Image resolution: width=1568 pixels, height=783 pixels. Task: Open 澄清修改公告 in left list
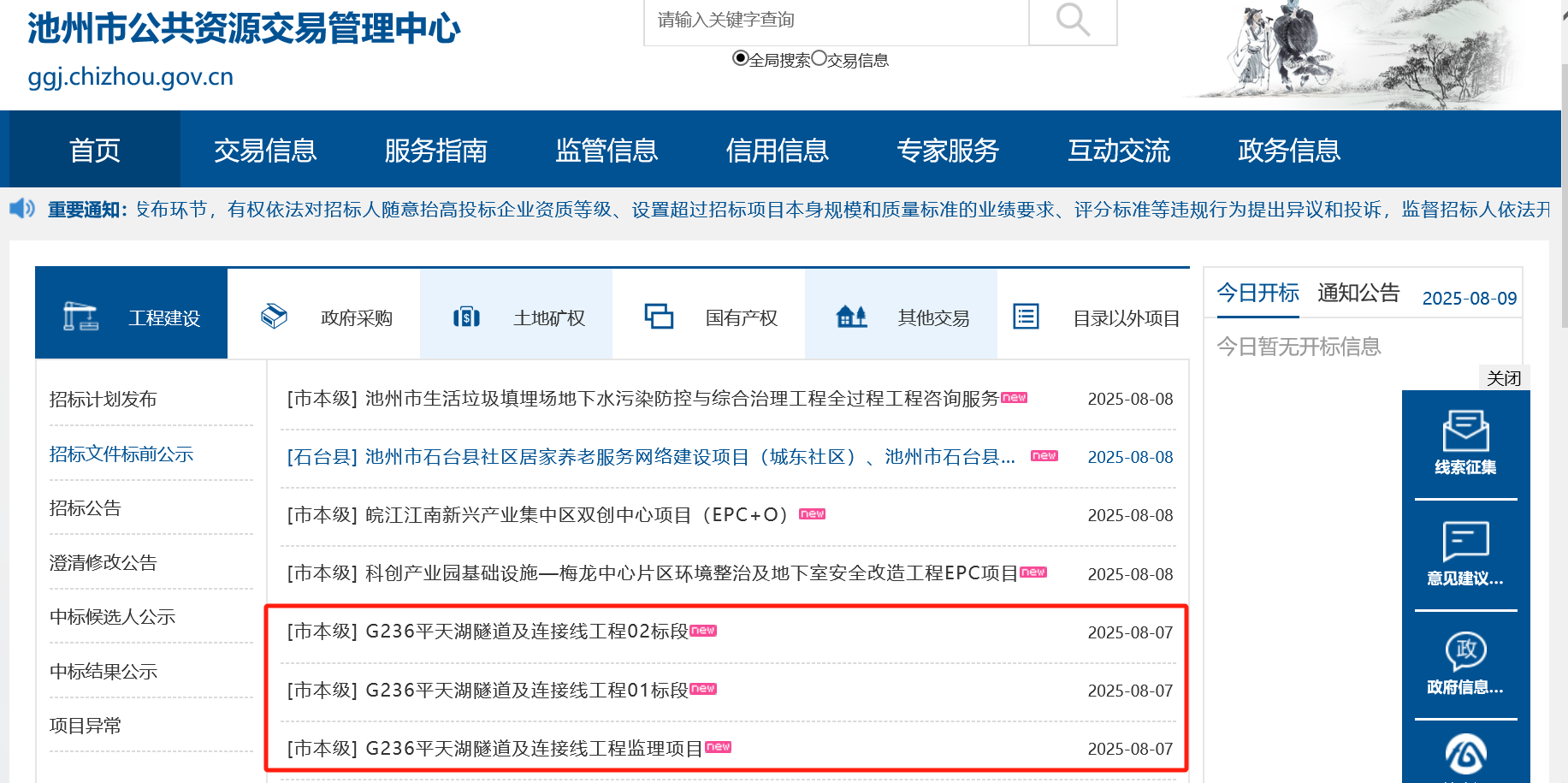[103, 562]
